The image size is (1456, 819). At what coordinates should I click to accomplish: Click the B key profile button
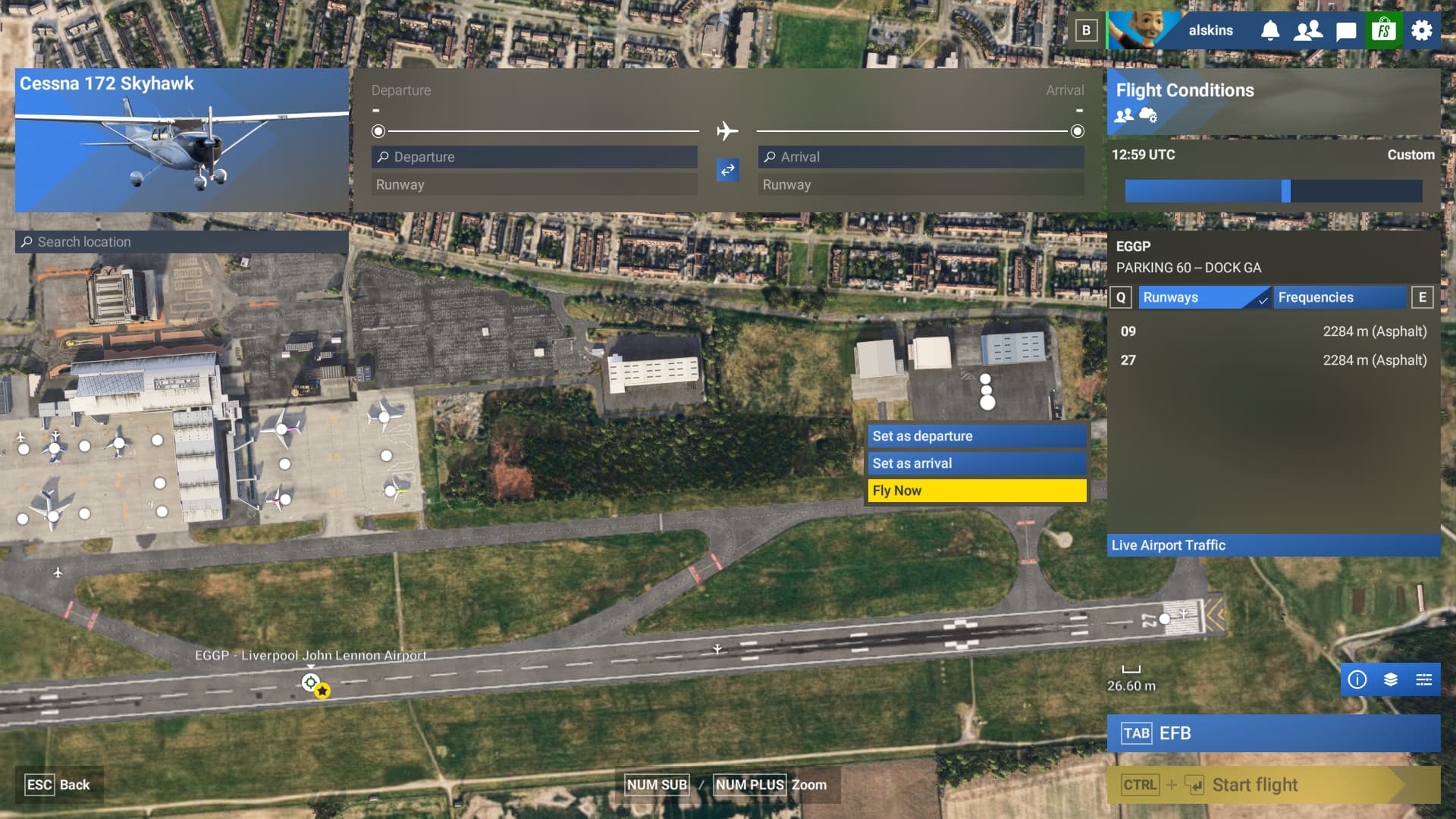coord(1086,30)
